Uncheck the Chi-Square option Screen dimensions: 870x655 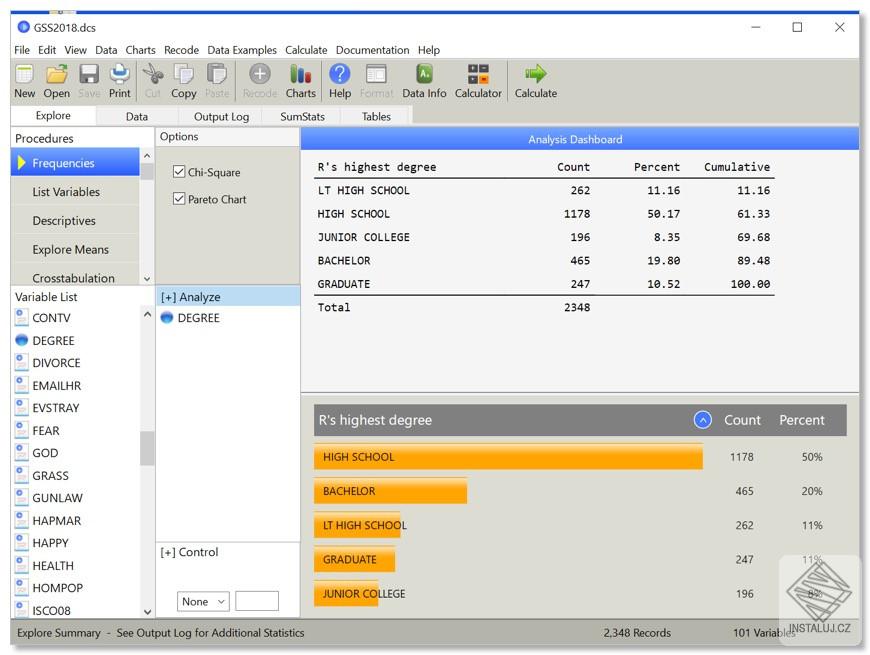tap(180, 172)
